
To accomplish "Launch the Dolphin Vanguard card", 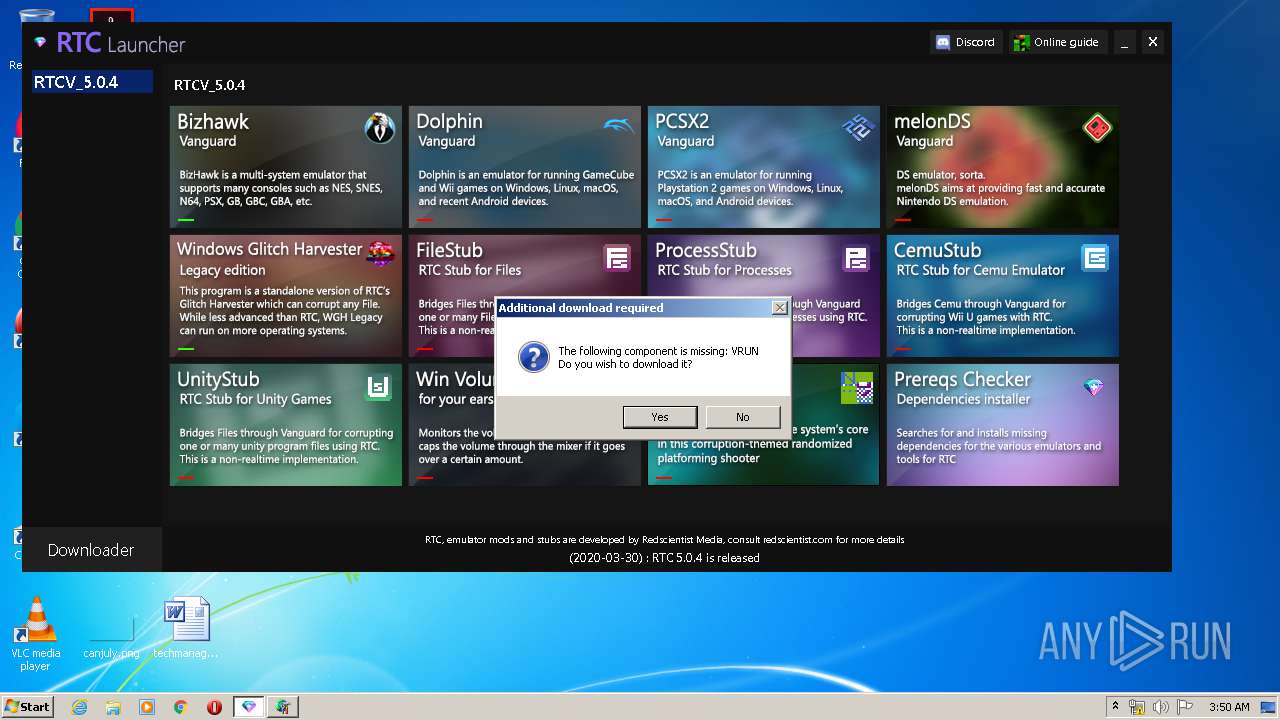I will coord(525,167).
